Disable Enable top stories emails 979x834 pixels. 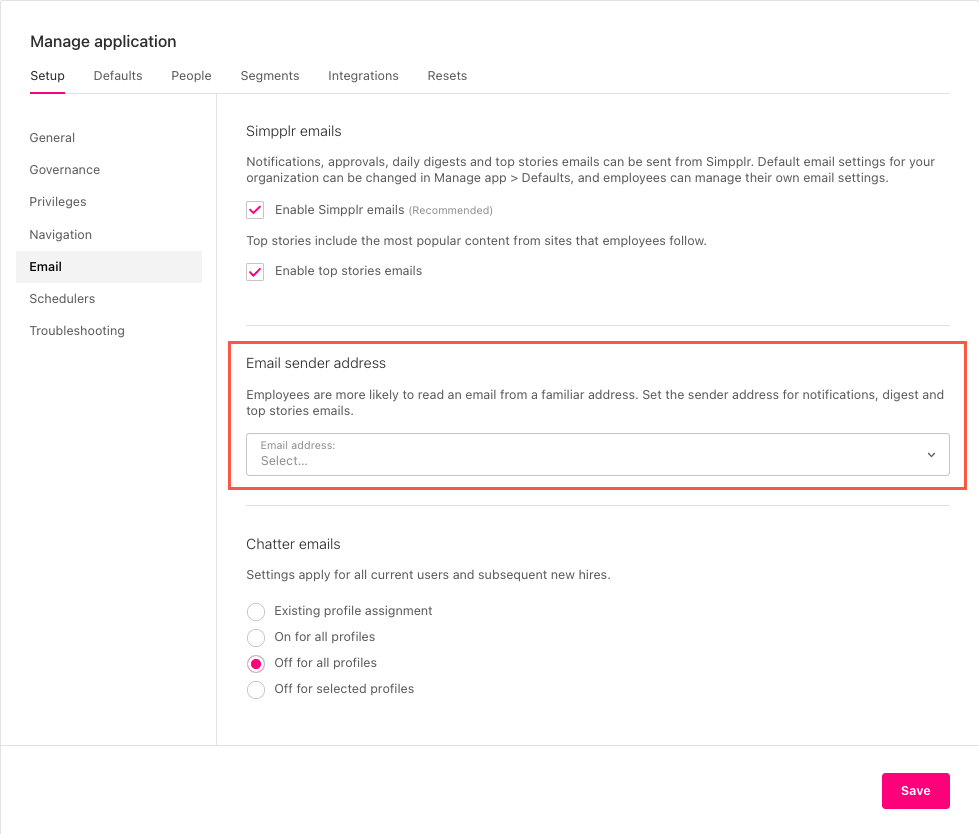click(255, 271)
